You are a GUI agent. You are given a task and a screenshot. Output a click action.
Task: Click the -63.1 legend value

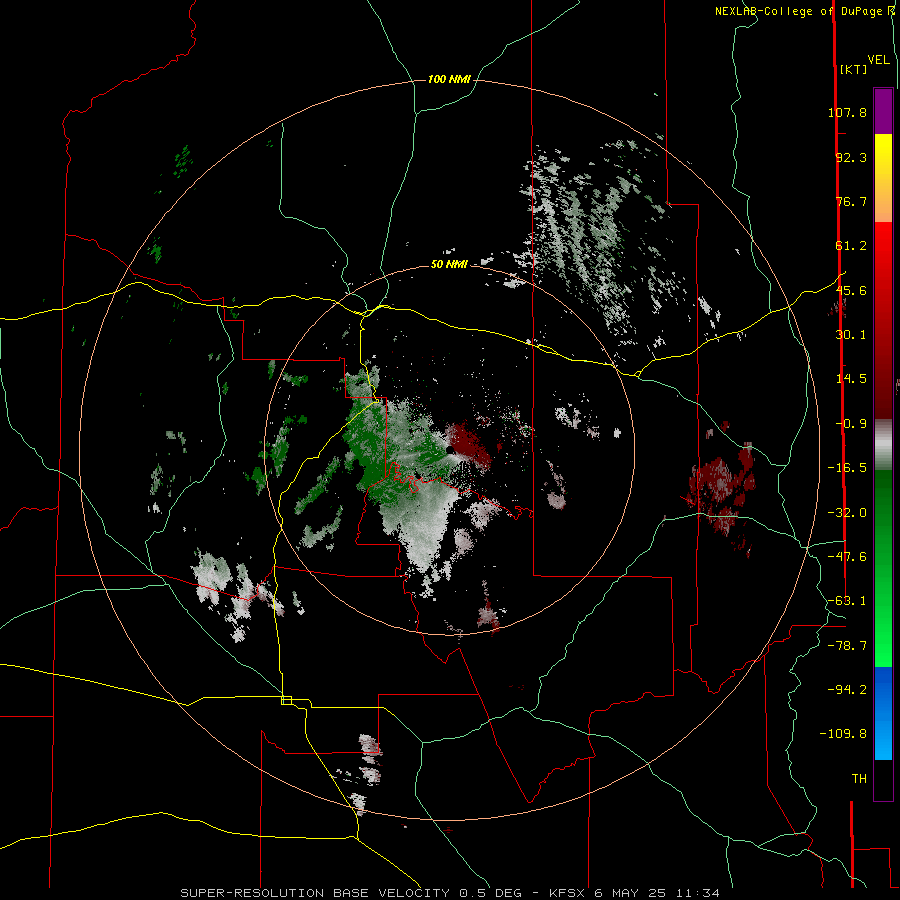(847, 601)
